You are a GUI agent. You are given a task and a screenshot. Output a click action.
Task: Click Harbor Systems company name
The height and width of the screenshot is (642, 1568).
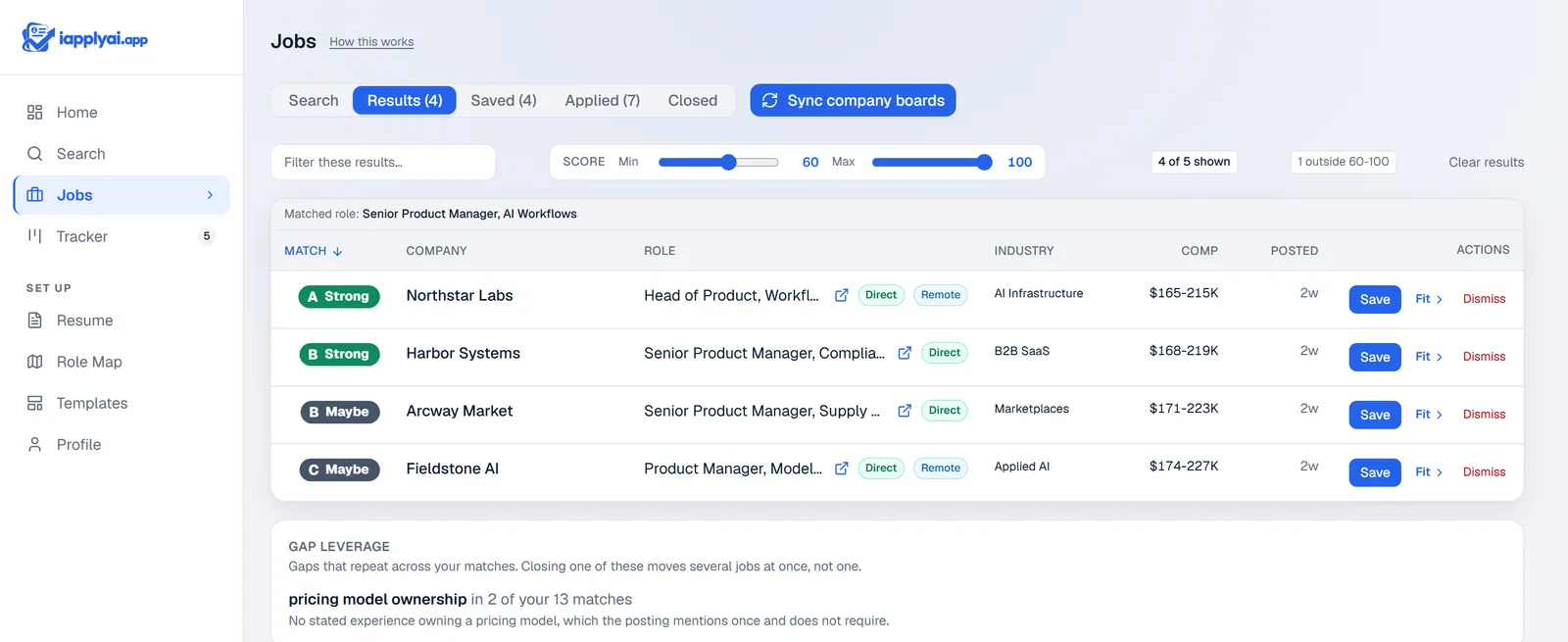click(x=464, y=353)
